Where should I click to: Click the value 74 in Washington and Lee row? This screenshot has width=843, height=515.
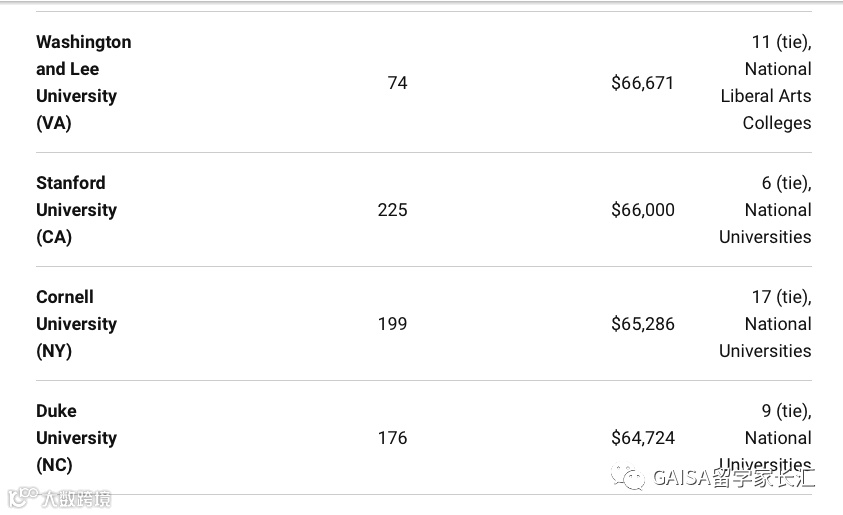click(x=397, y=83)
